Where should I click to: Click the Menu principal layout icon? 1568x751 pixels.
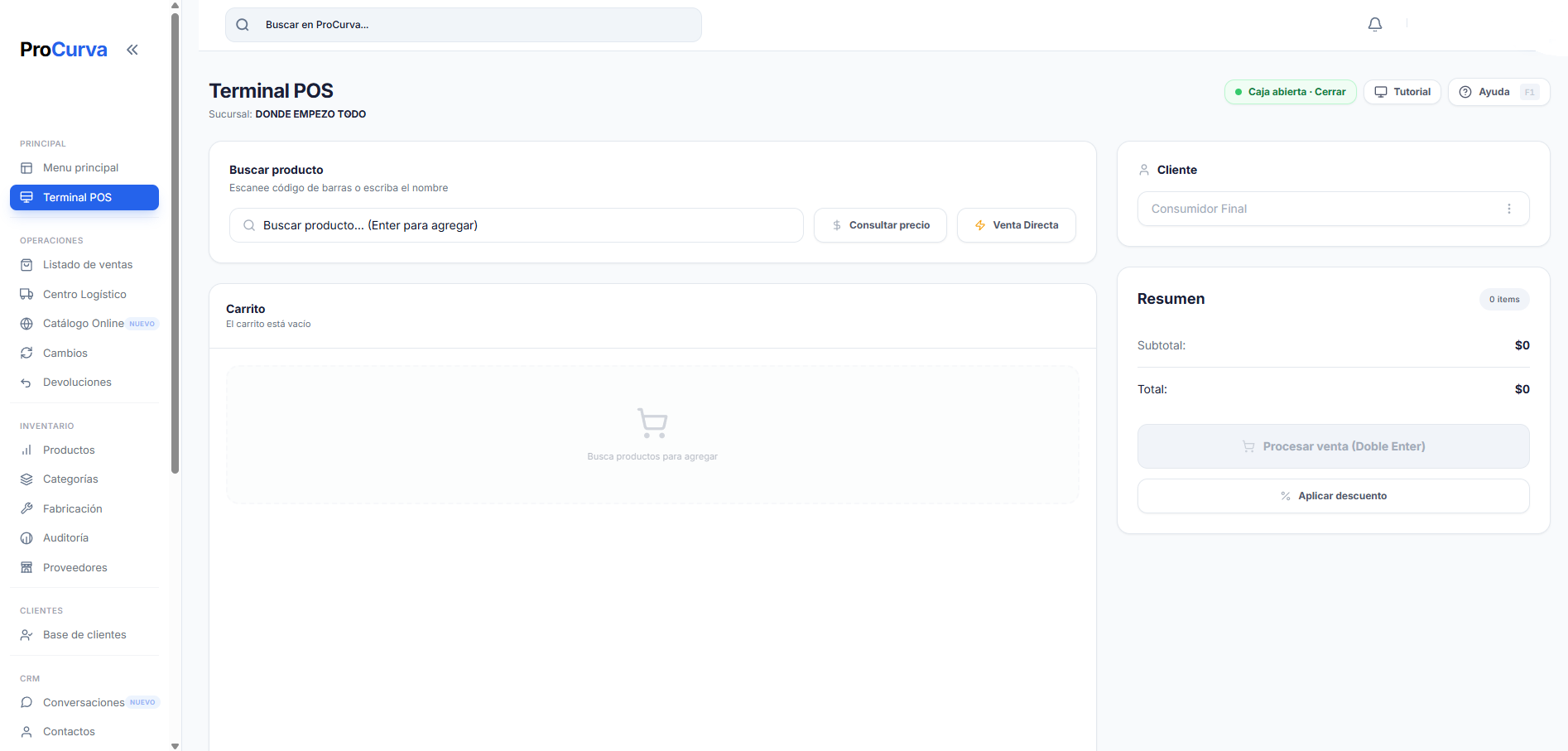click(x=26, y=168)
